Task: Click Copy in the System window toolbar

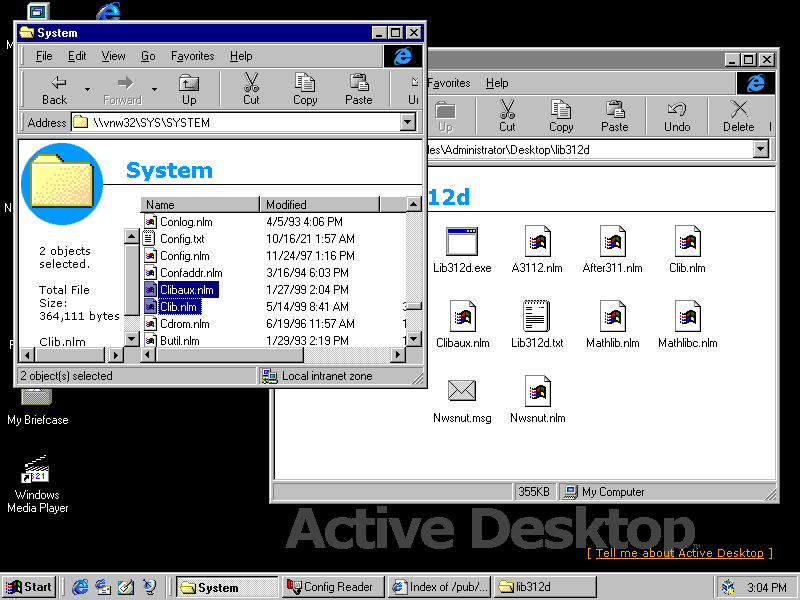Action: pos(305,90)
